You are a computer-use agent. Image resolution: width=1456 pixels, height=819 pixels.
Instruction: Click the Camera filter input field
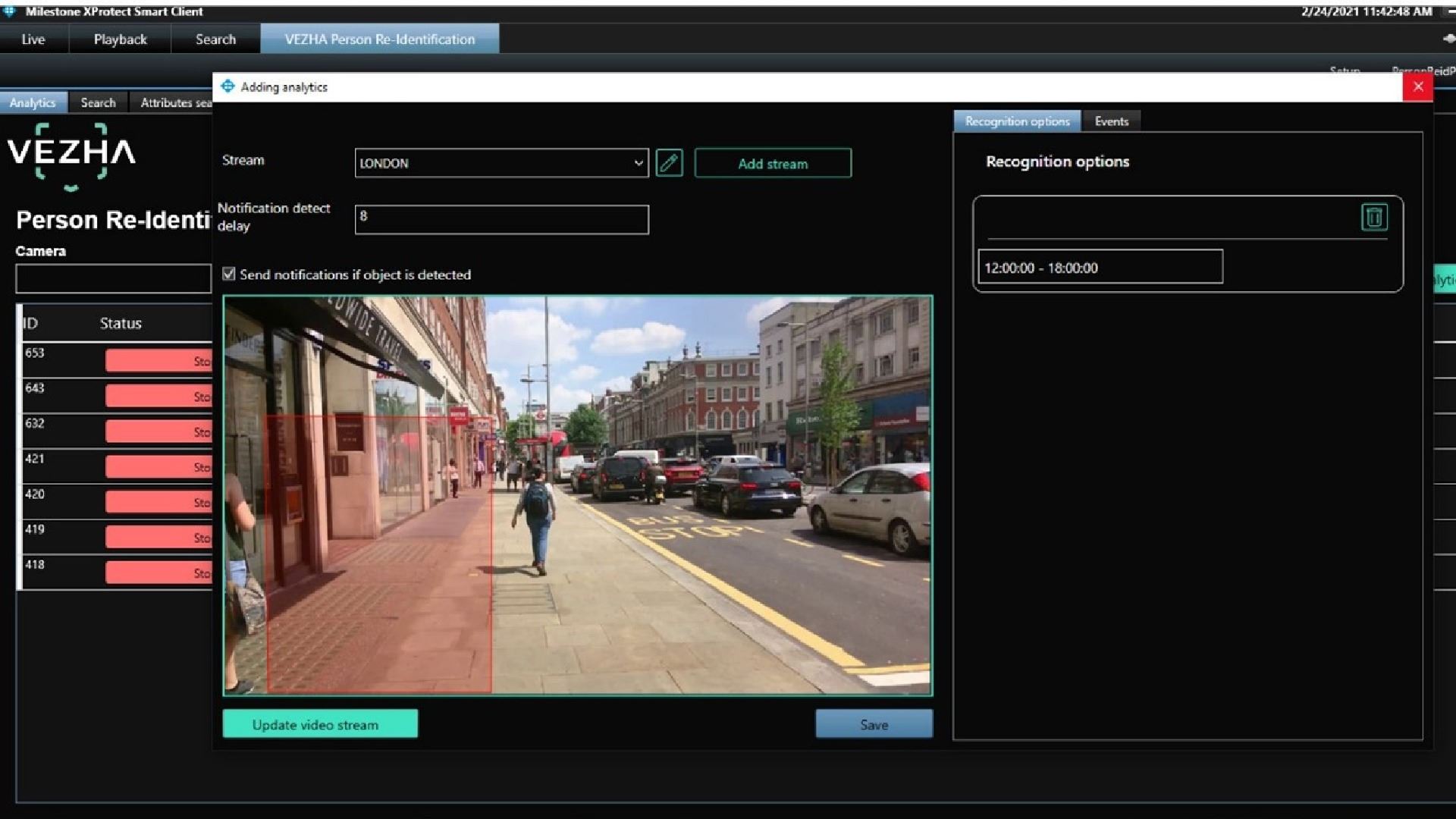pyautogui.click(x=114, y=278)
